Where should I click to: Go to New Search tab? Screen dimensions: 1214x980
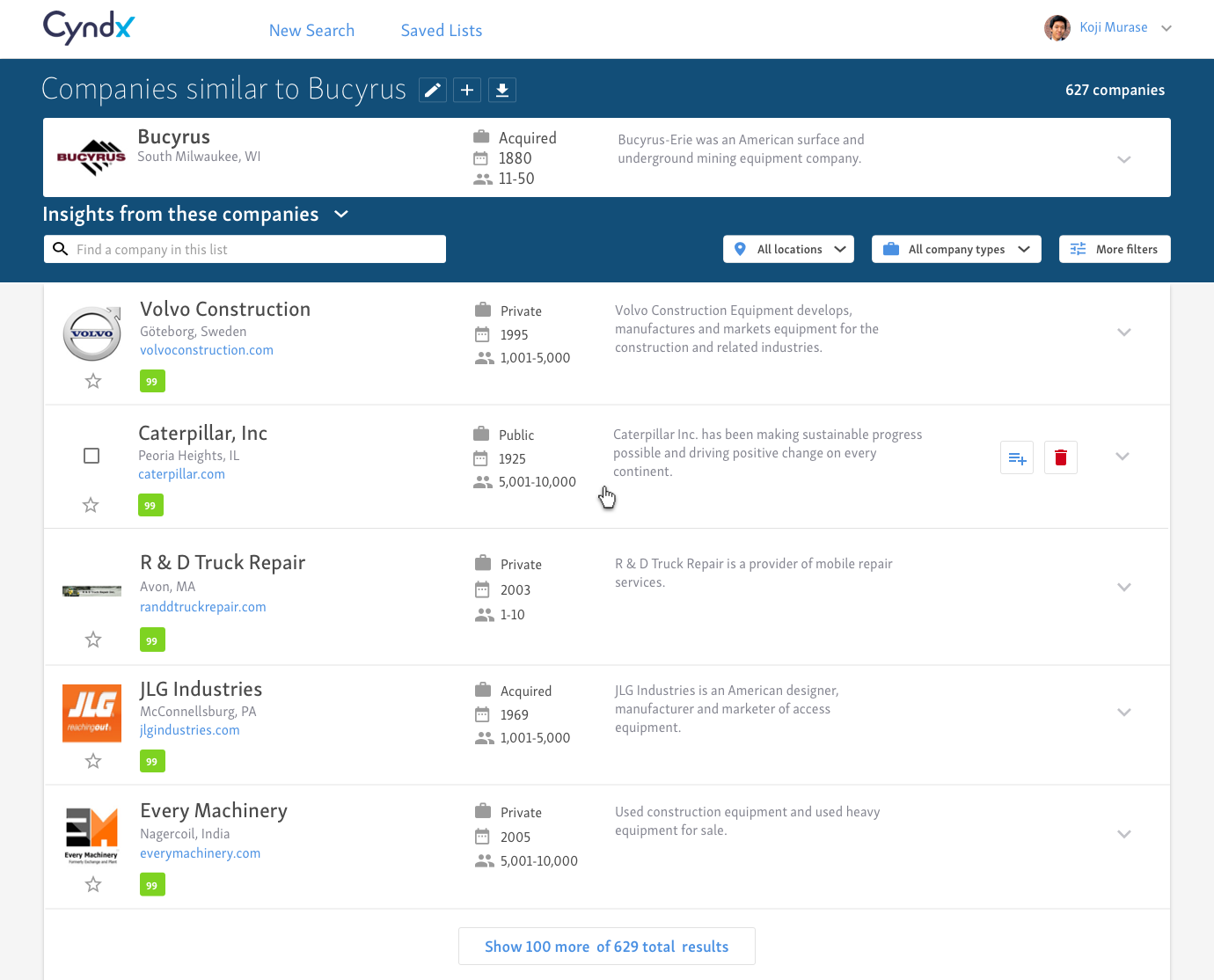pos(311,31)
